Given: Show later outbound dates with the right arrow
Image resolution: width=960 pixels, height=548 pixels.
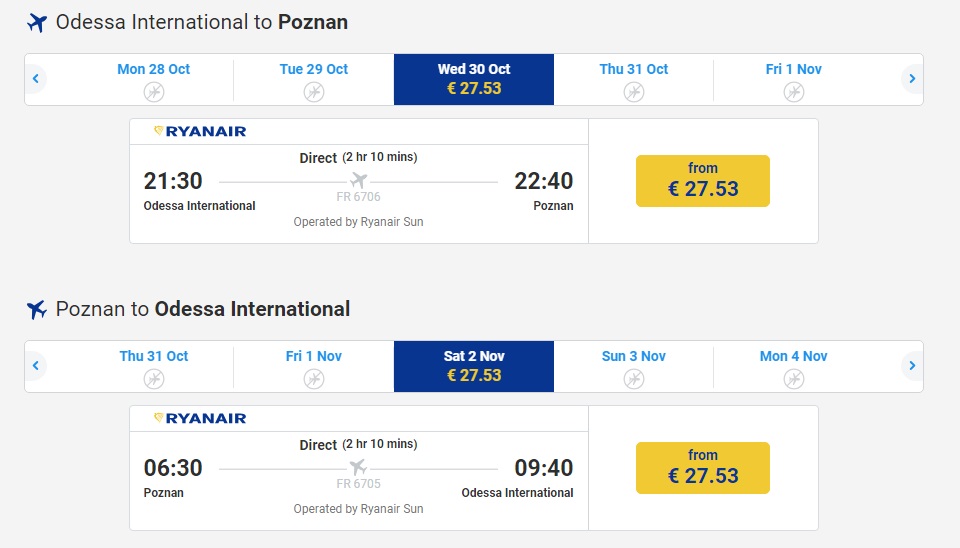Looking at the screenshot, I should (x=911, y=79).
